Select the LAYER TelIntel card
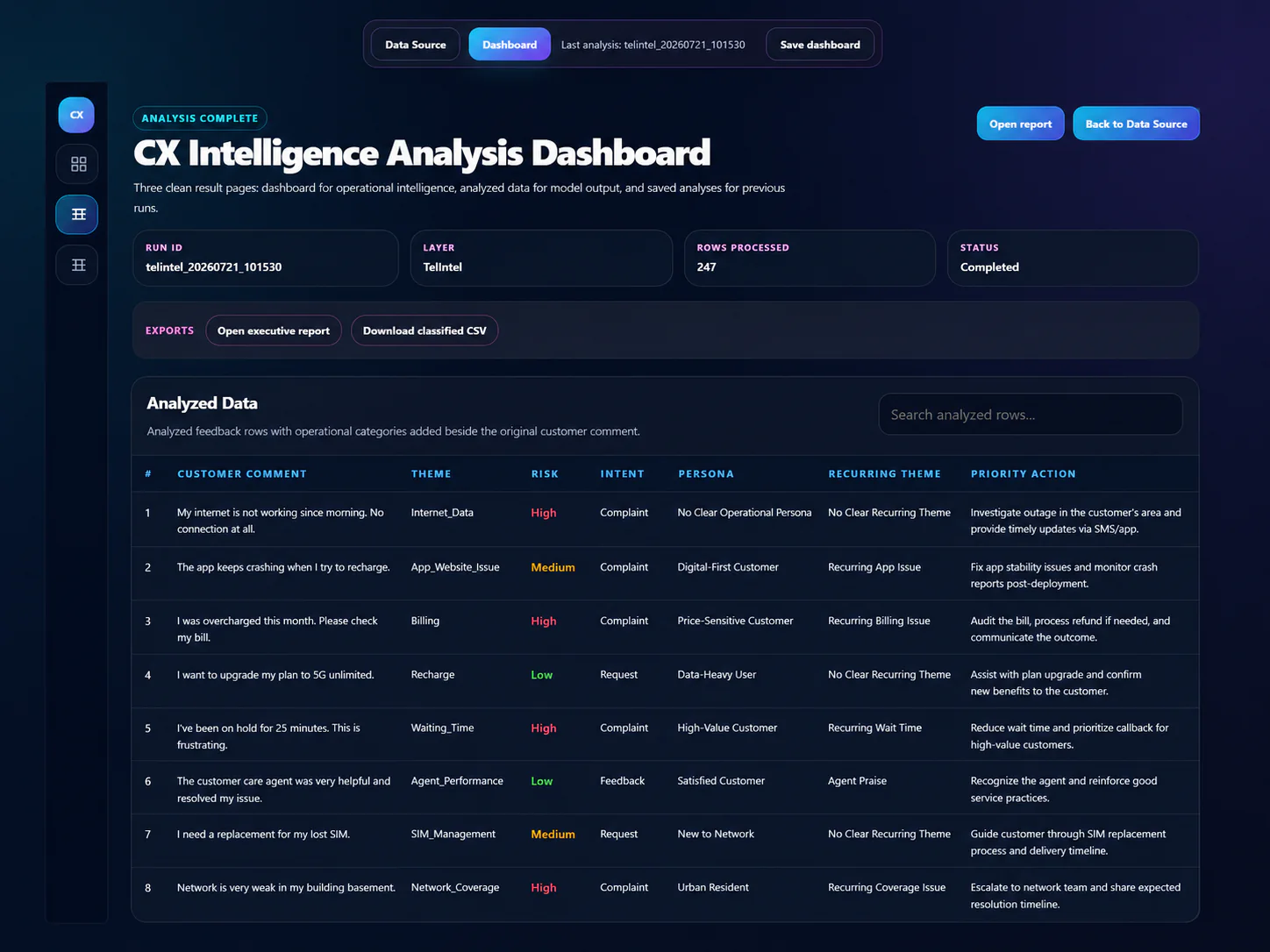This screenshot has width=1270, height=952. (541, 258)
